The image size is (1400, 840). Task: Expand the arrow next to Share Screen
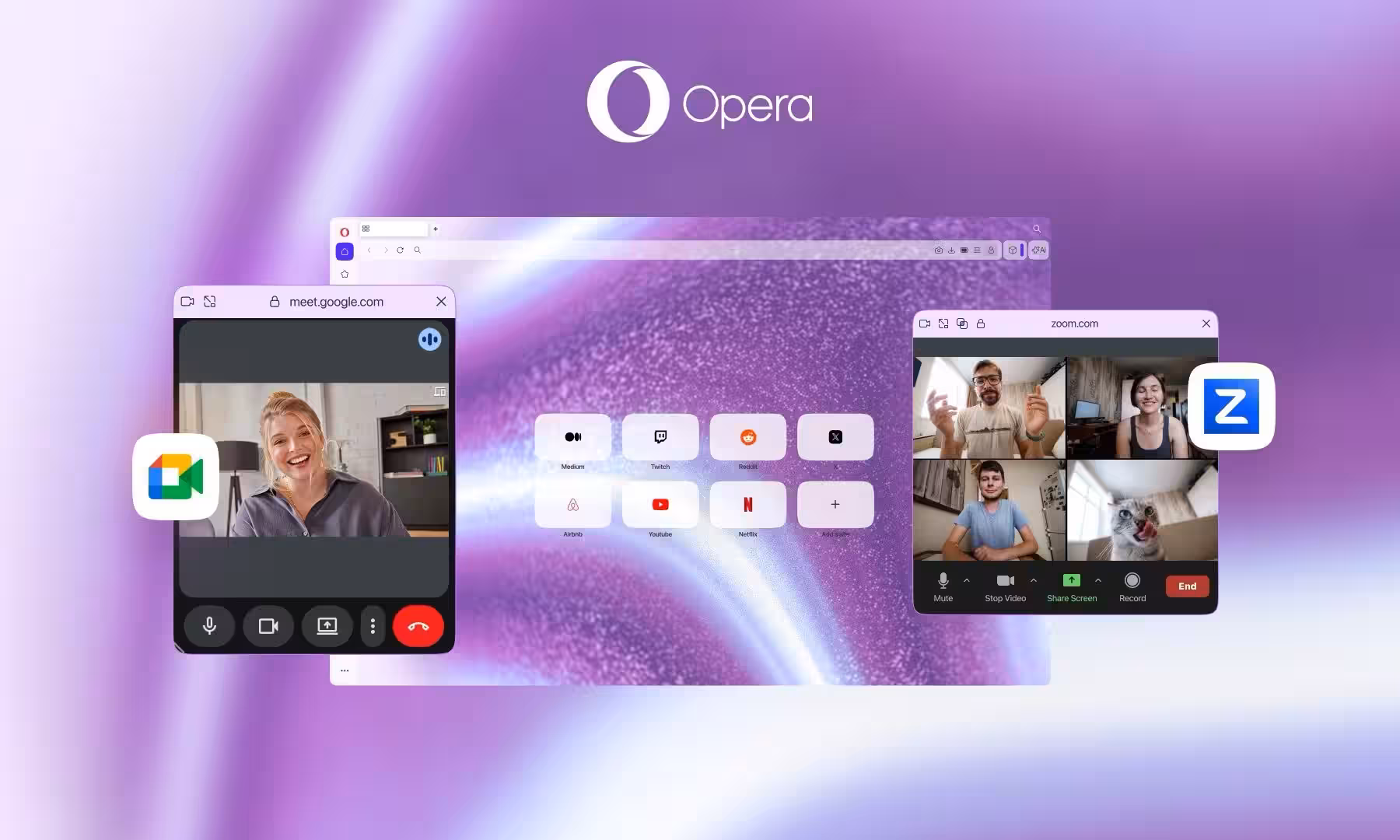[x=1098, y=580]
